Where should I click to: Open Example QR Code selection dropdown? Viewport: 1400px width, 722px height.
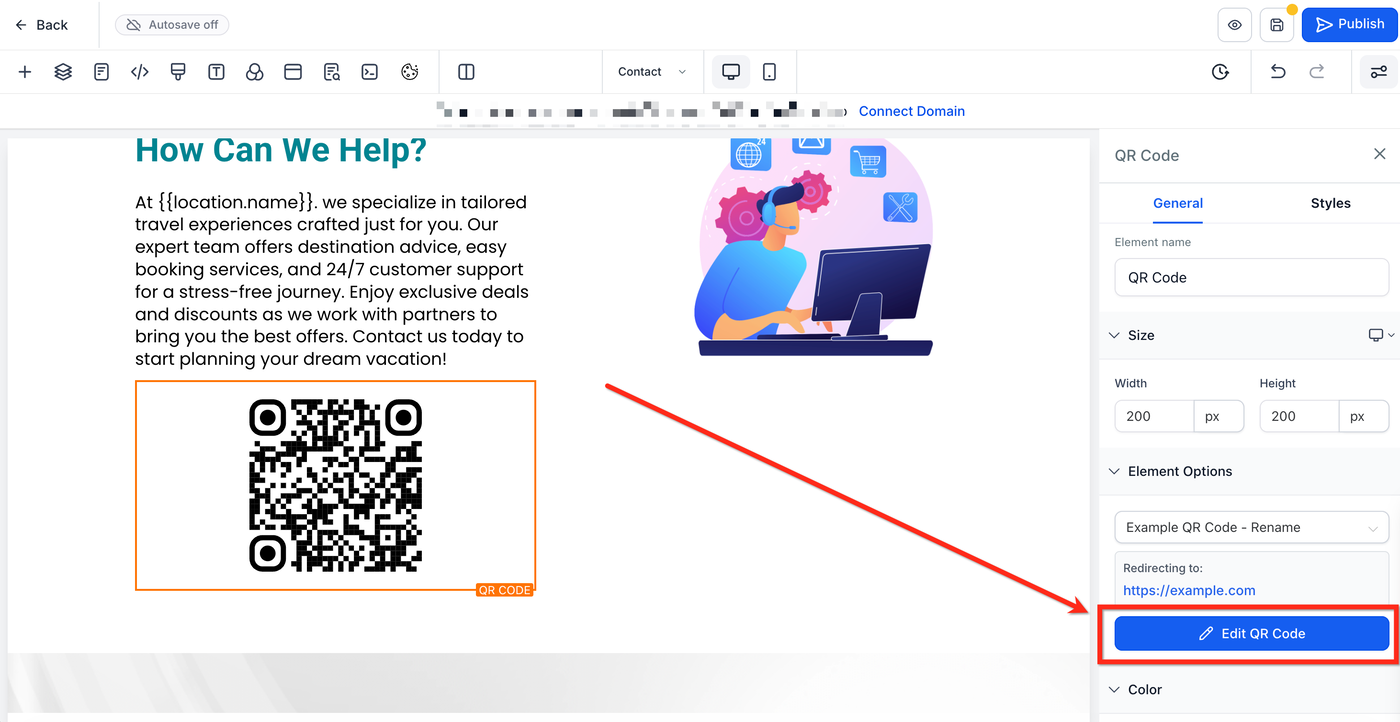(1251, 527)
